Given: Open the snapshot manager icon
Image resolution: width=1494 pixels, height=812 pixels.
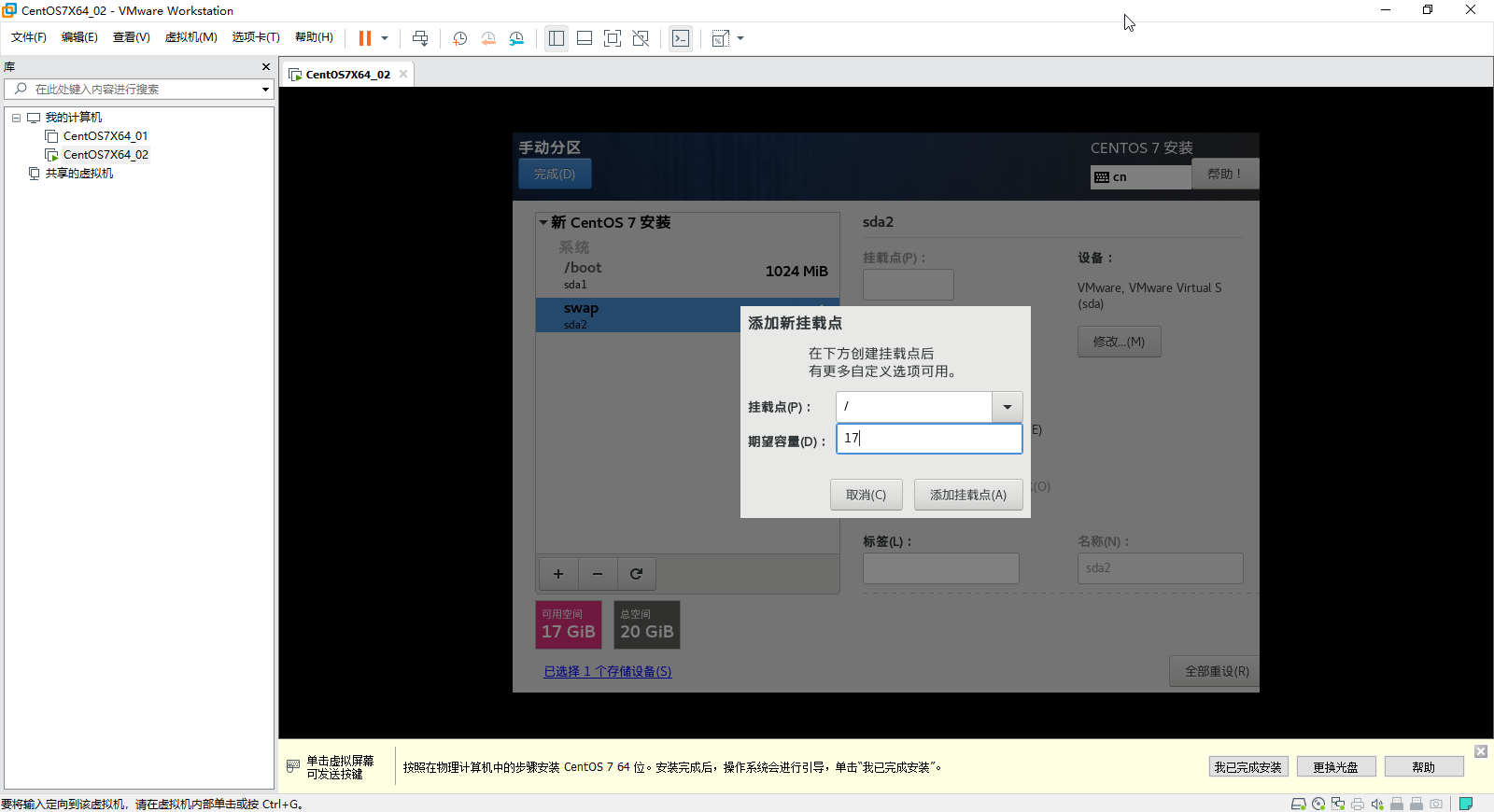Looking at the screenshot, I should (x=516, y=38).
